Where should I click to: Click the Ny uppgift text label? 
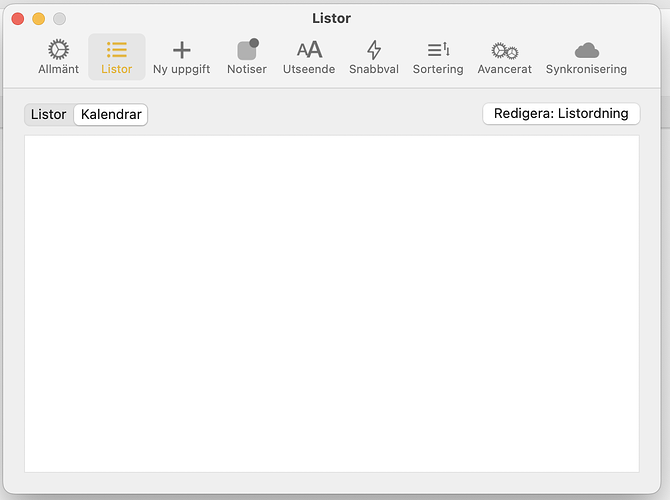click(181, 70)
